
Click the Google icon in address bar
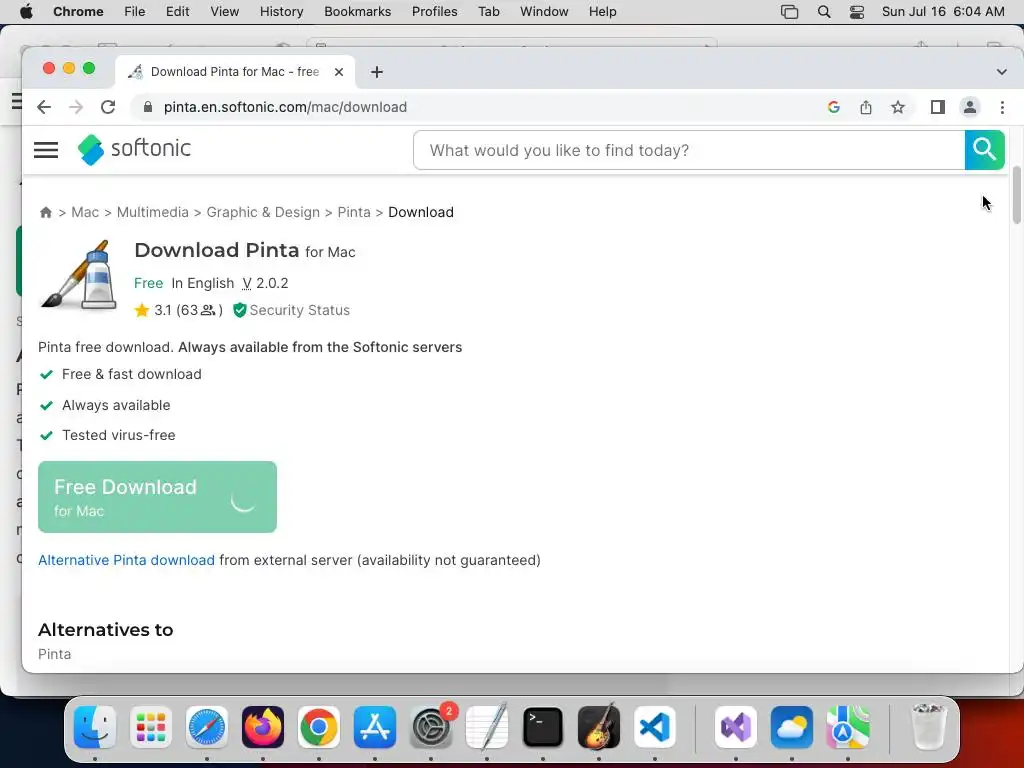click(x=833, y=107)
